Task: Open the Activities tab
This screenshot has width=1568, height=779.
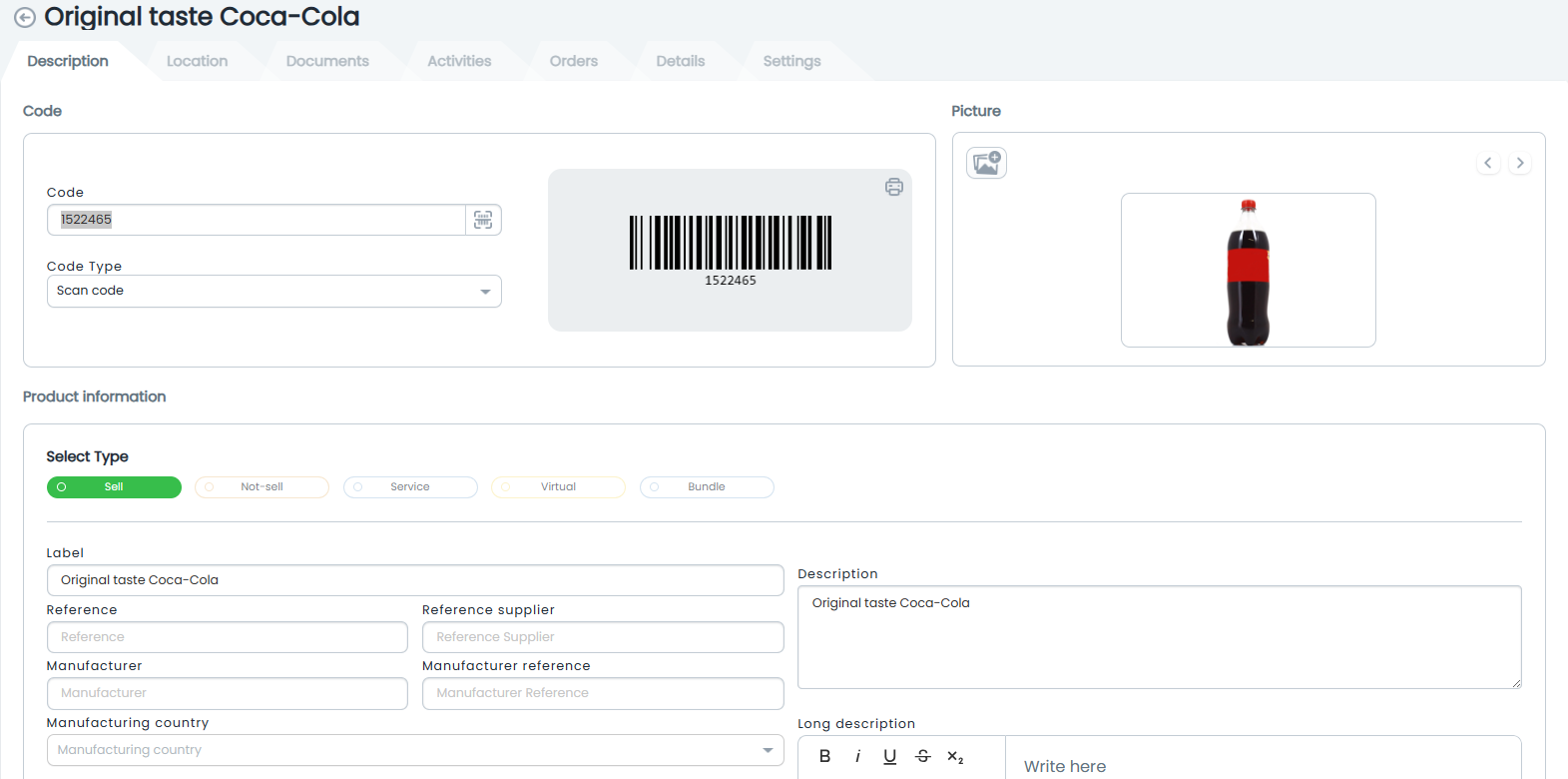Action: 459,61
